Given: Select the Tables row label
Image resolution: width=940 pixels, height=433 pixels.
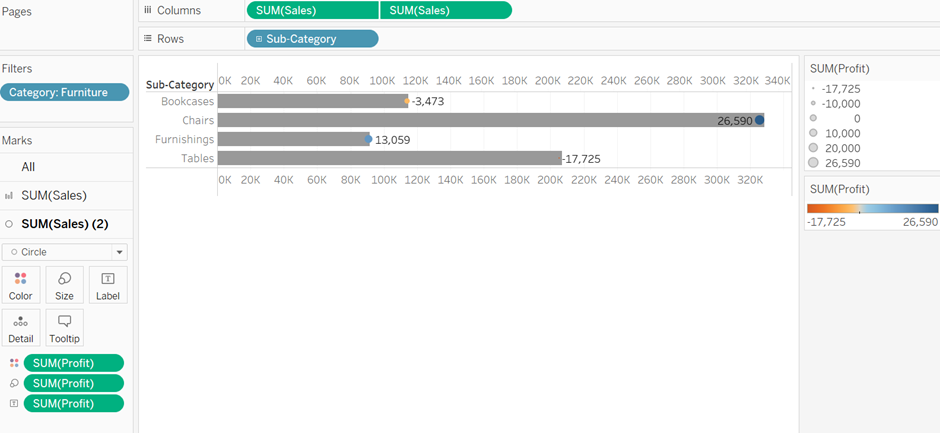Looking at the screenshot, I should (x=198, y=158).
